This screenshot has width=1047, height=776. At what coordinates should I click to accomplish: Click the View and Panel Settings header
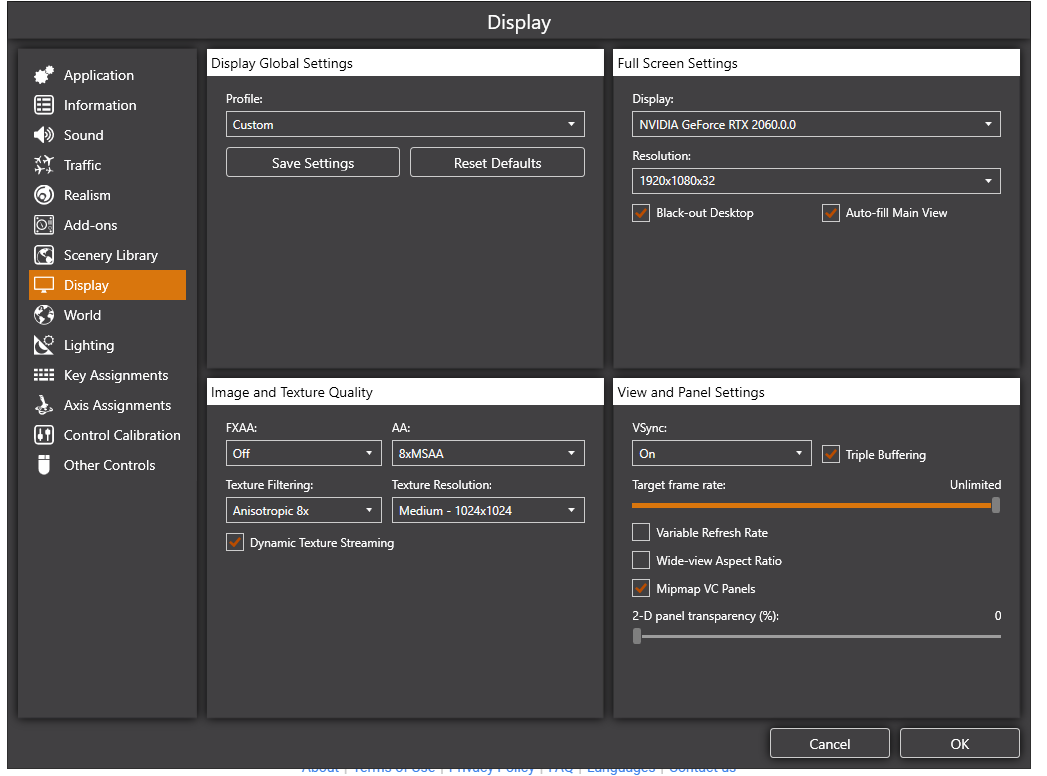(x=817, y=392)
